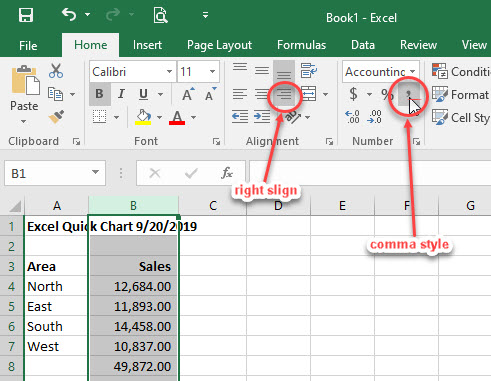Switch to the Home tab
The height and width of the screenshot is (381, 491).
tap(91, 45)
